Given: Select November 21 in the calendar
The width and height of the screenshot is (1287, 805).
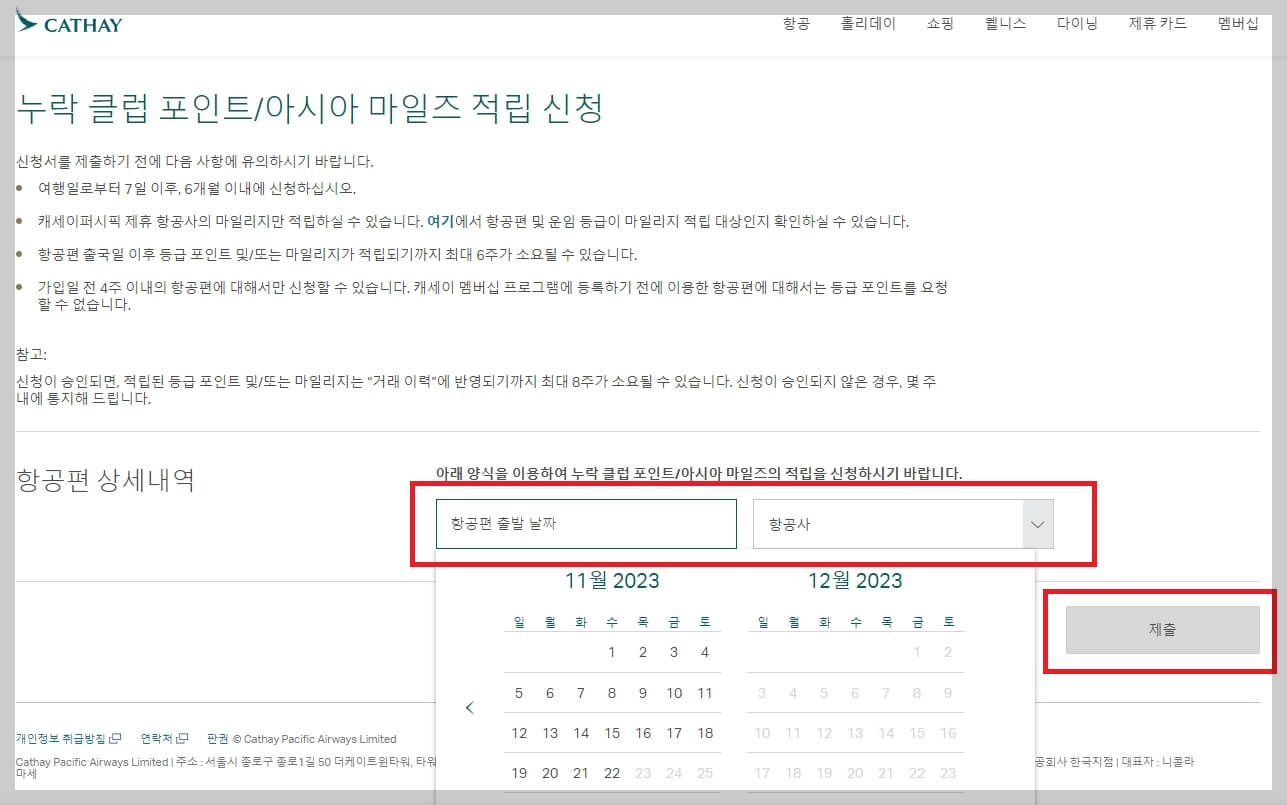Looking at the screenshot, I should click(581, 773).
